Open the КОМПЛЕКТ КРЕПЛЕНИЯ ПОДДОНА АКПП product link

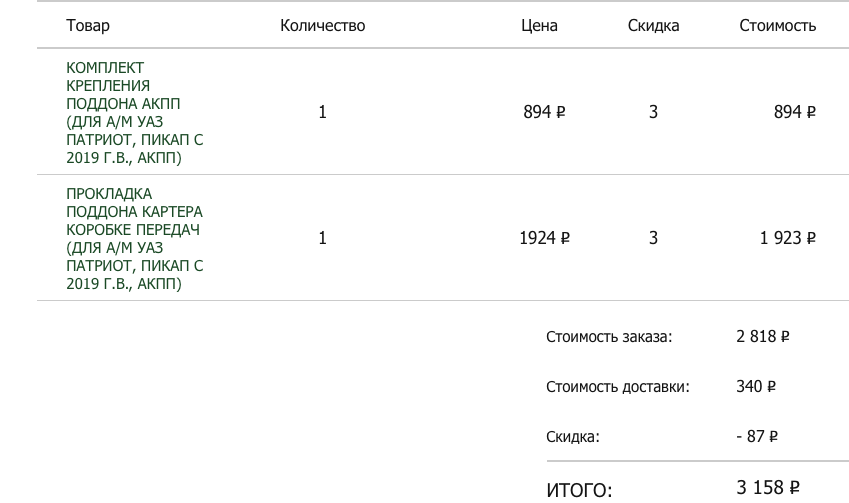coord(134,112)
